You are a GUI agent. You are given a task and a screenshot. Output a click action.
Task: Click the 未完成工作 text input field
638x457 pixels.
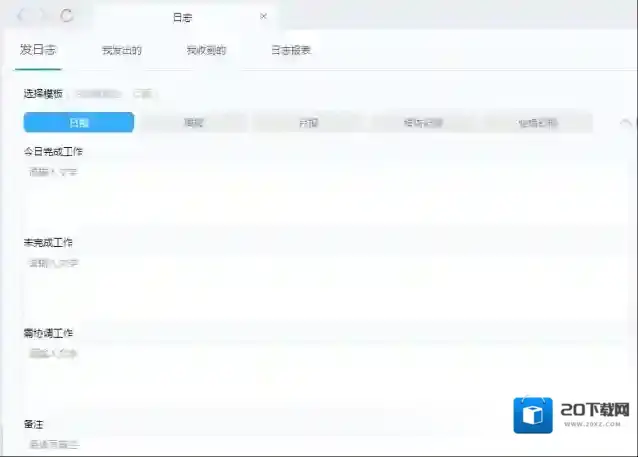pyautogui.click(x=324, y=282)
